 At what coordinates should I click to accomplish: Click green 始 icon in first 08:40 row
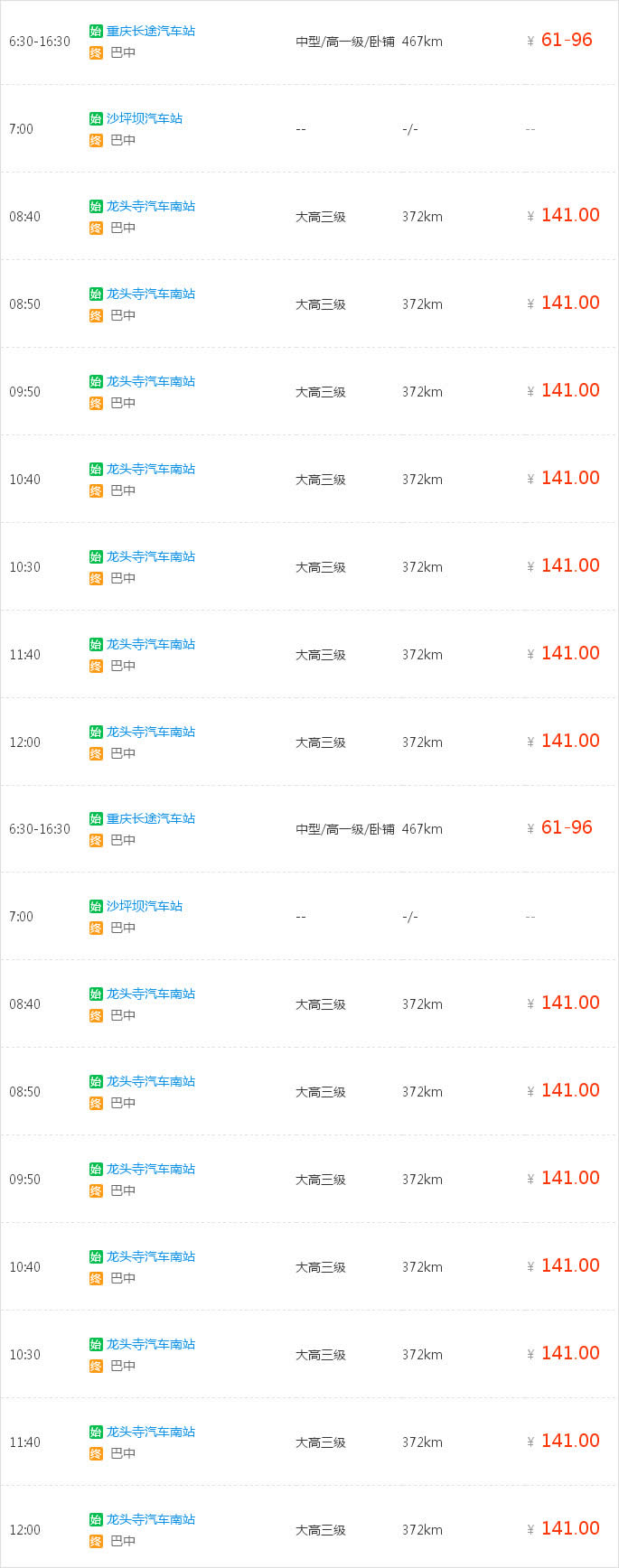[96, 206]
